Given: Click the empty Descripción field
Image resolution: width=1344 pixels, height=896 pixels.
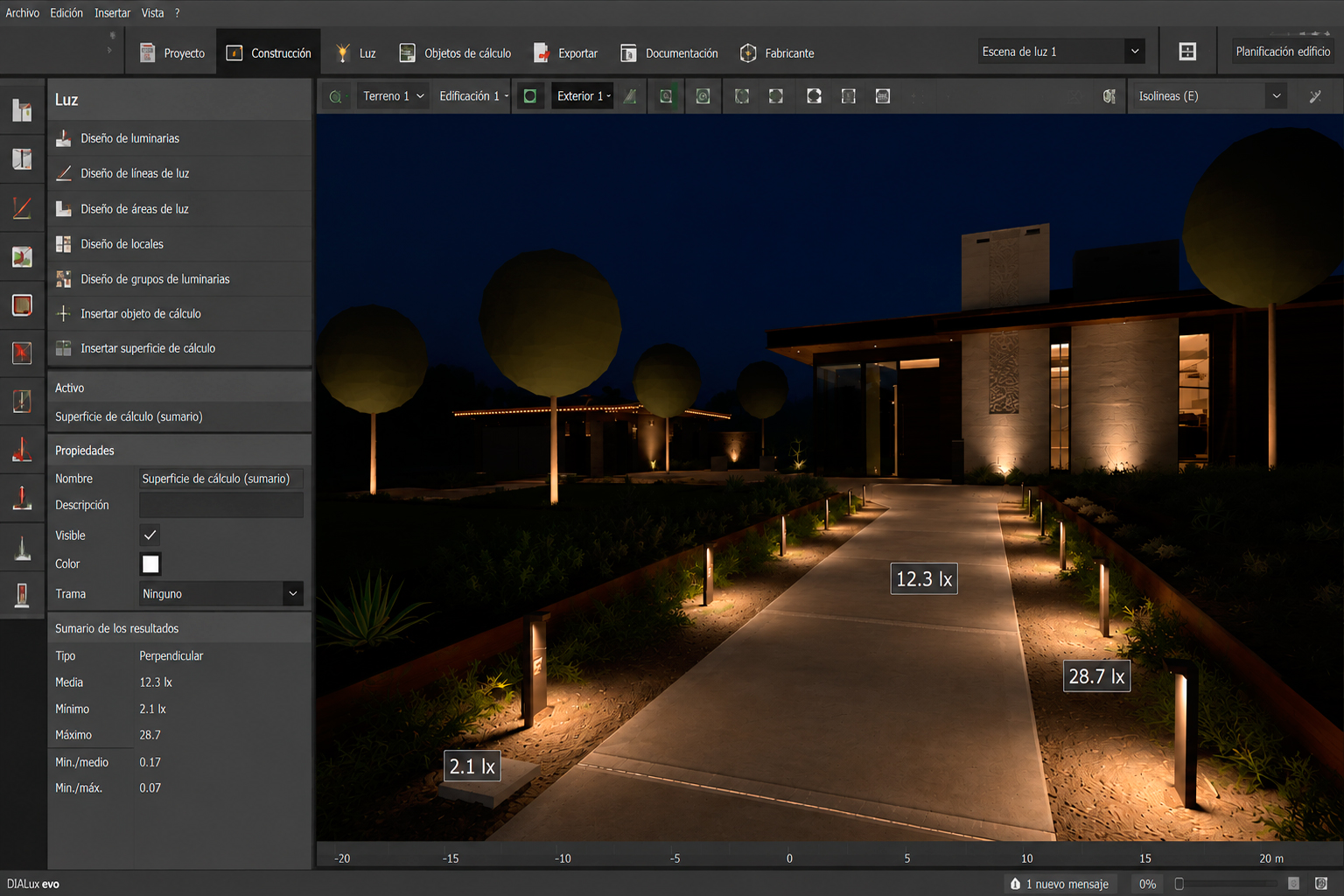Looking at the screenshot, I should pos(221,505).
